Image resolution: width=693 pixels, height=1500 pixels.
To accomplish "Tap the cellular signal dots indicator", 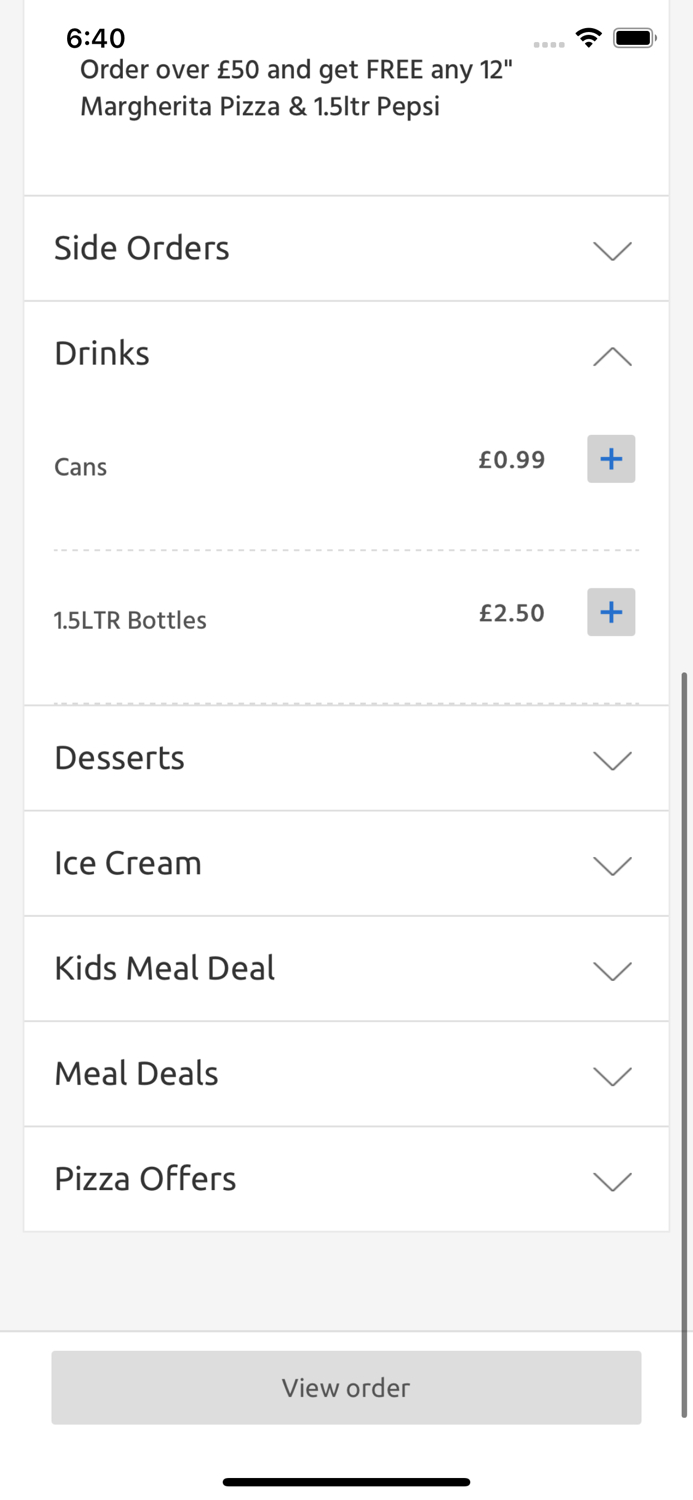I will pos(549,43).
